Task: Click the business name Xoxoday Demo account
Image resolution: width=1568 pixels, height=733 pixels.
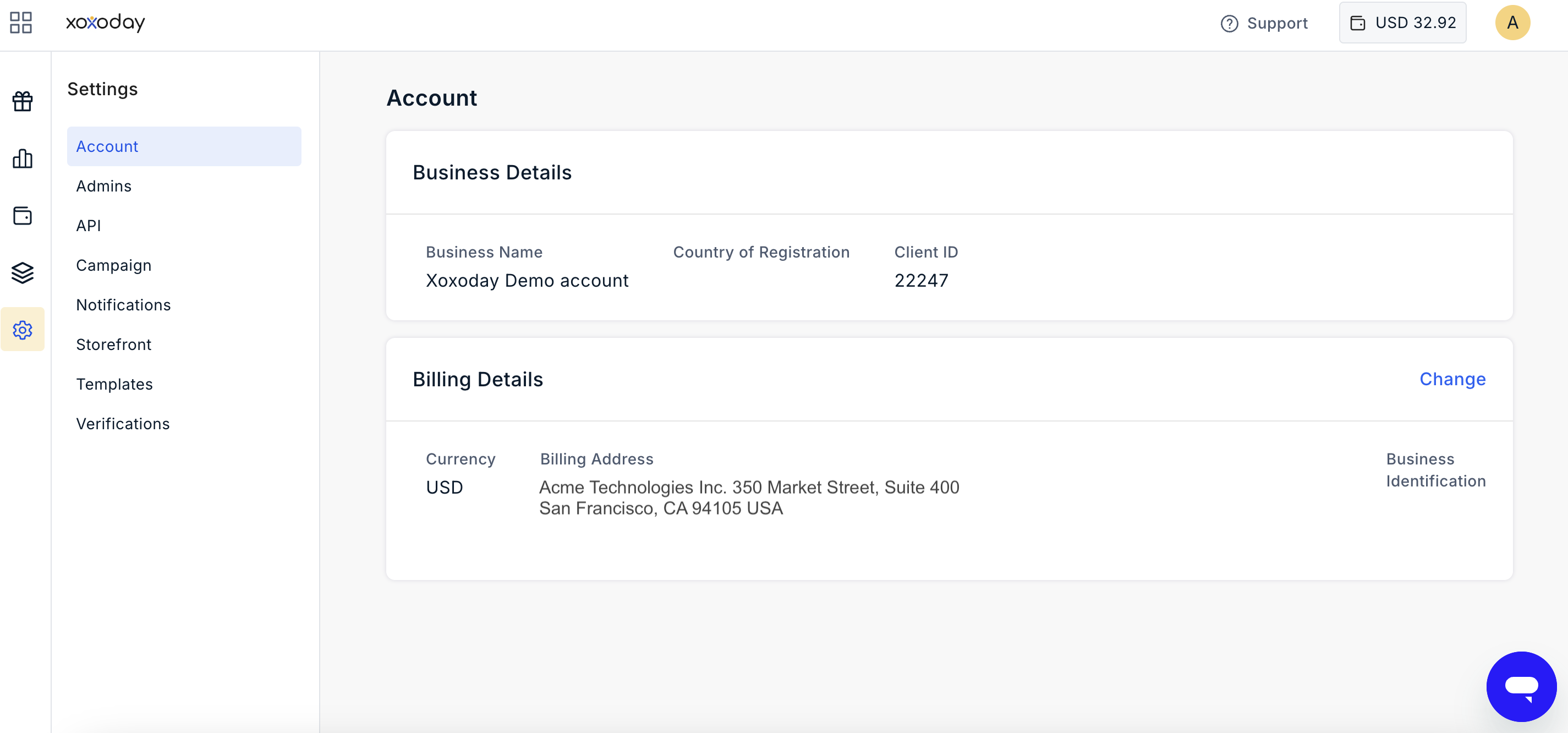Action: pos(527,280)
